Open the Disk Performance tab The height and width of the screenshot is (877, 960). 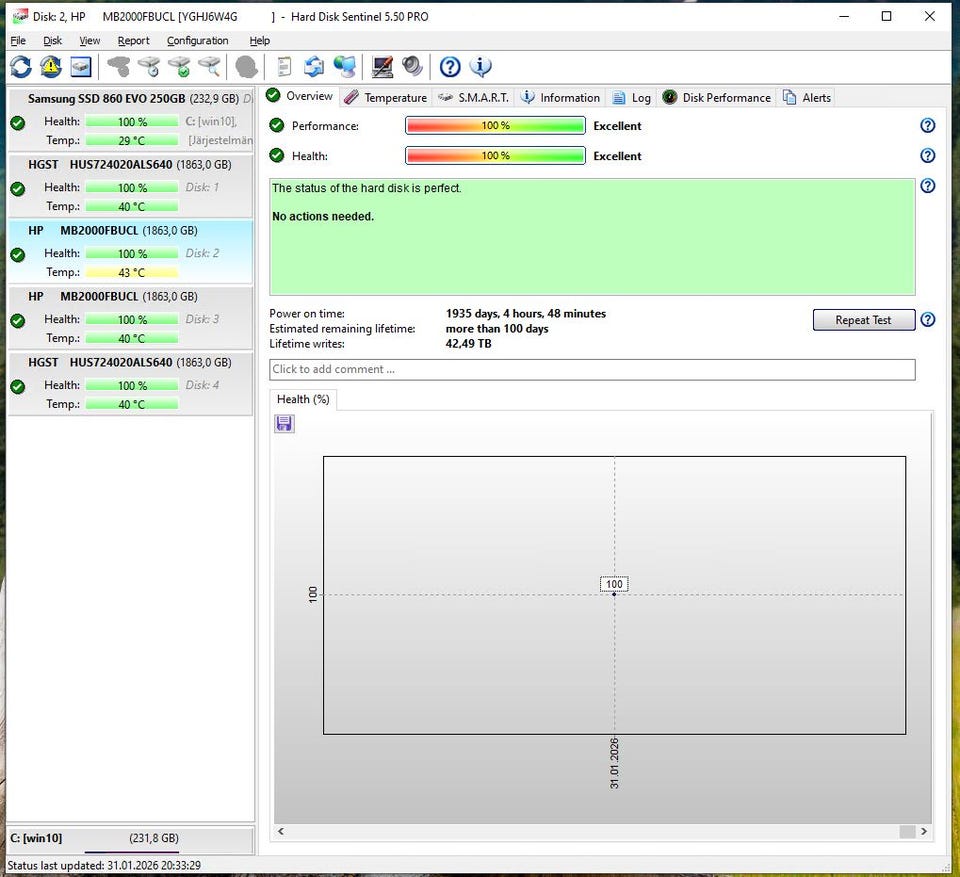716,97
